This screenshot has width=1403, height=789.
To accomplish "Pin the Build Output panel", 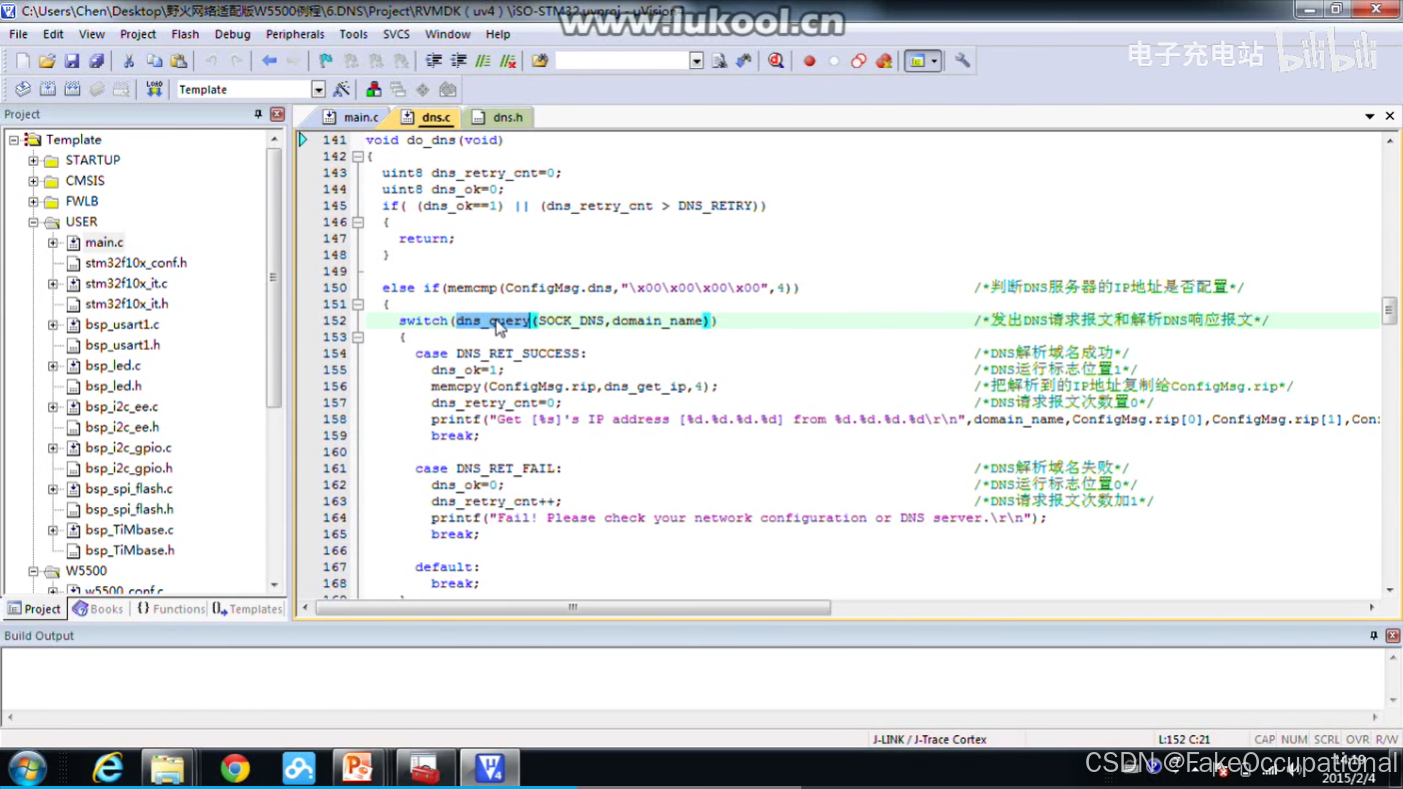I will coord(1373,636).
